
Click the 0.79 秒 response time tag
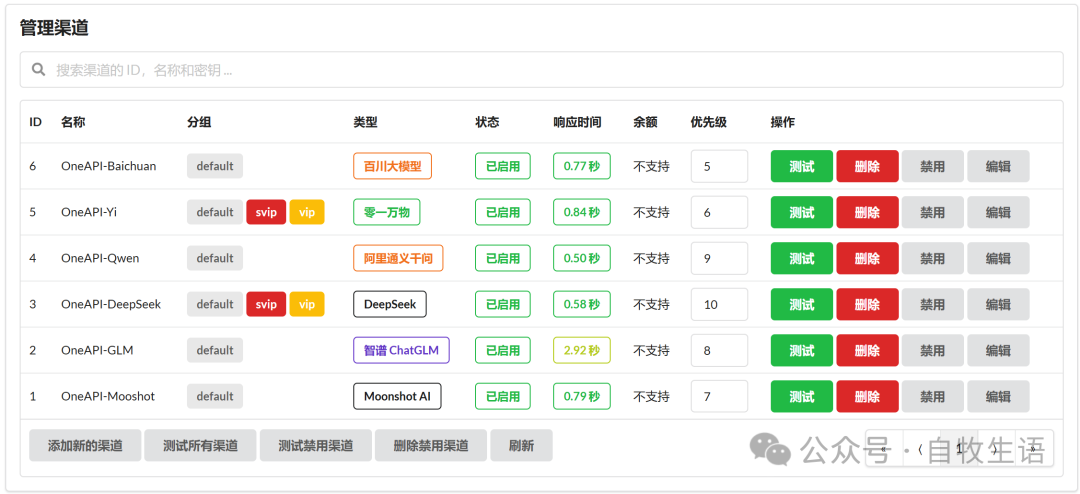tap(581, 396)
